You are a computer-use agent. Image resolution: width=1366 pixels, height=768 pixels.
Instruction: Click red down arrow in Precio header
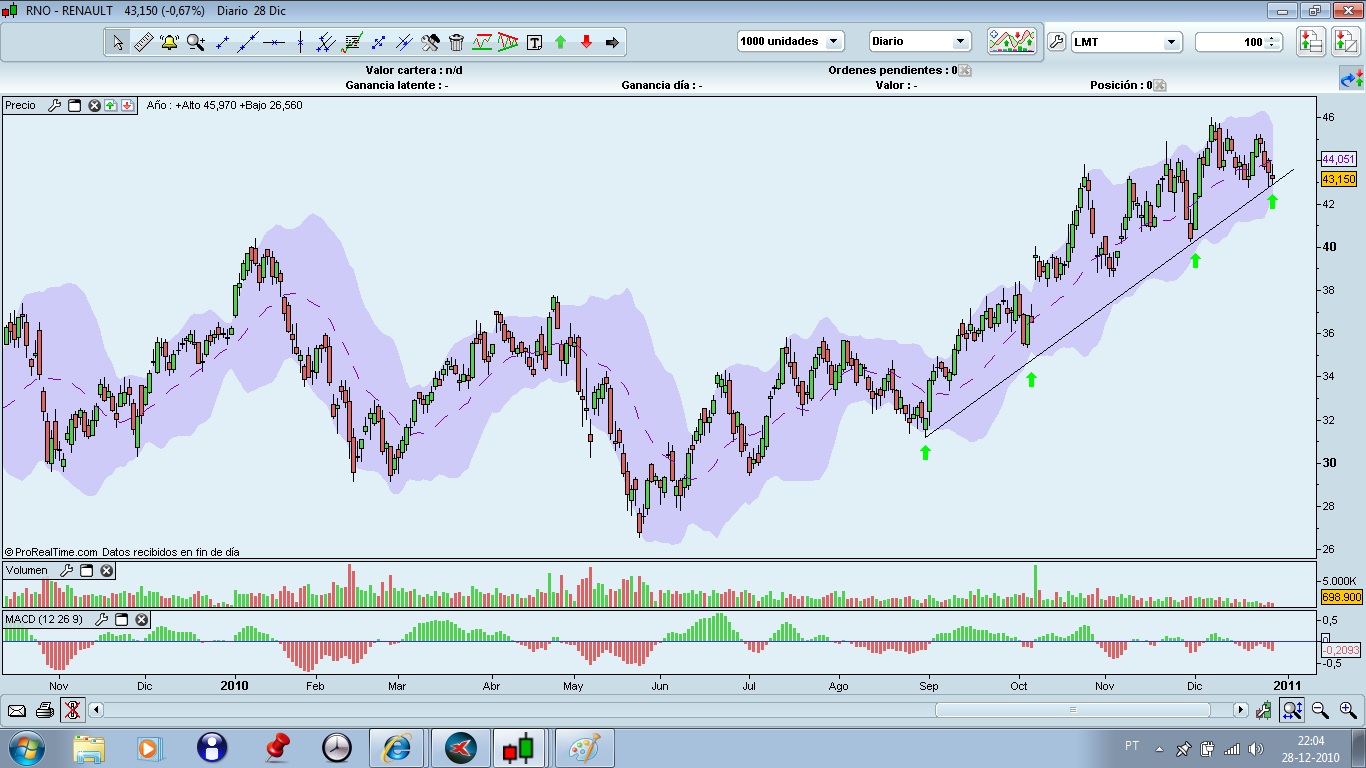coord(127,105)
